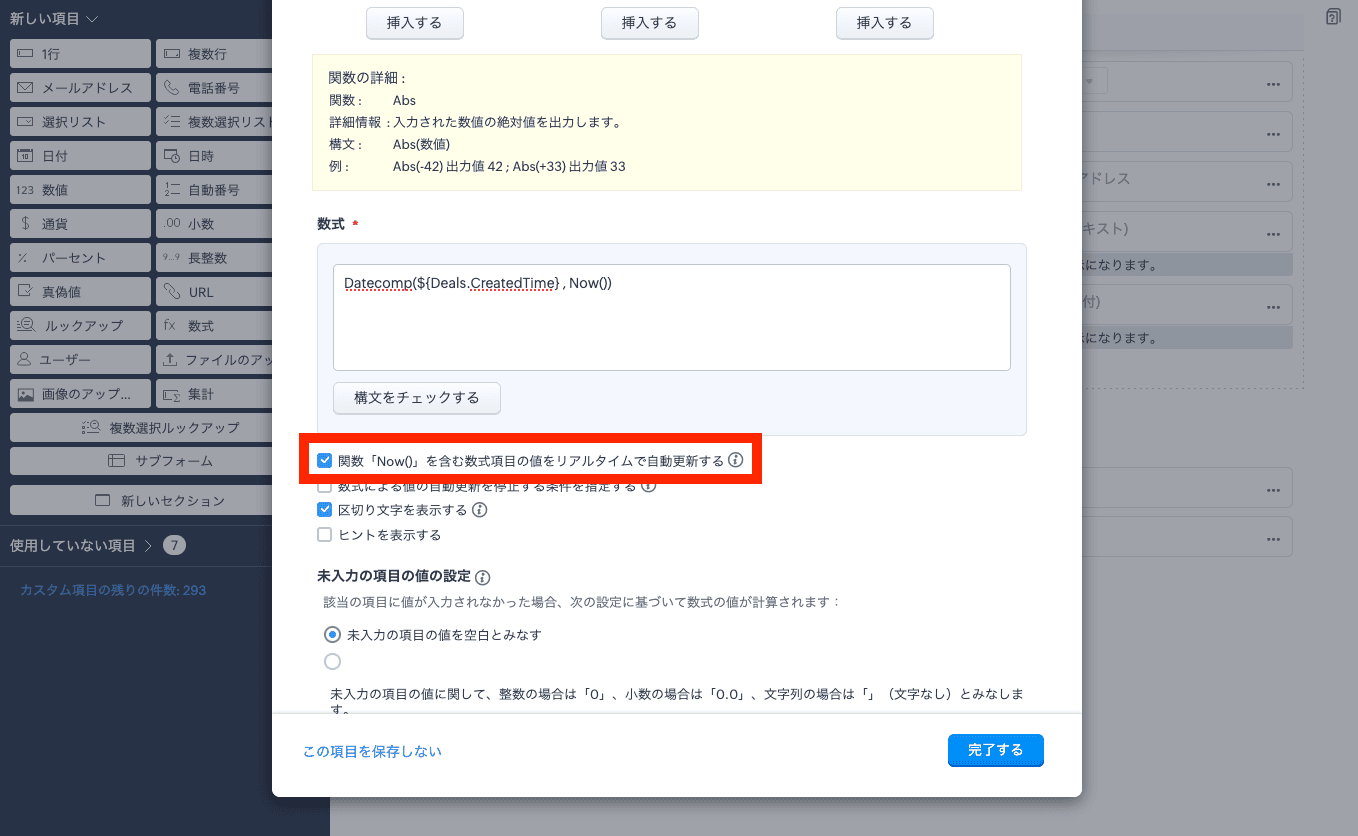Click the 数値 number field icon

point(25,190)
